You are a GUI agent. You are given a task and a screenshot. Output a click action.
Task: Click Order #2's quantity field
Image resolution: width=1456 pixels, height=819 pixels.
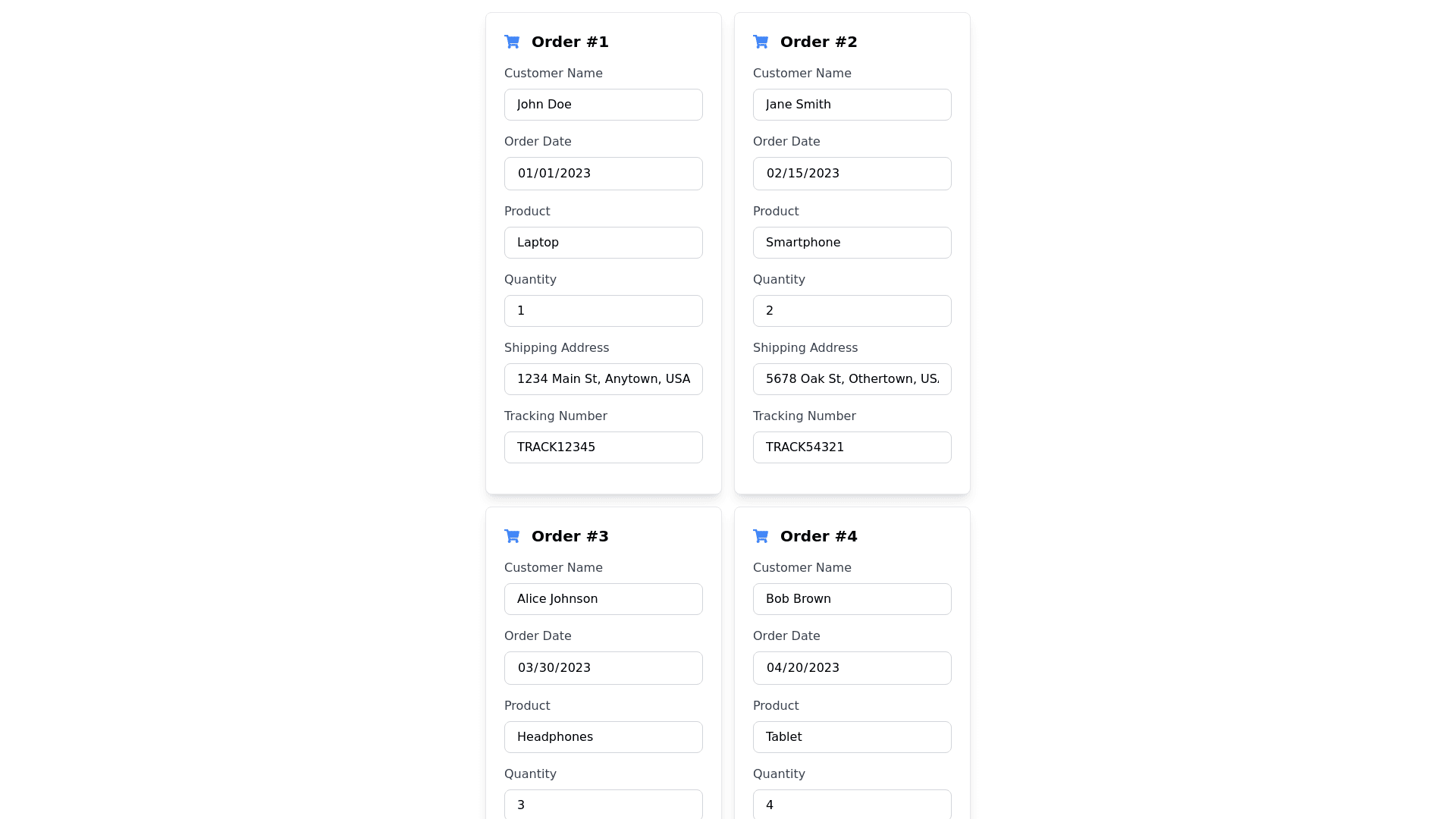[852, 311]
